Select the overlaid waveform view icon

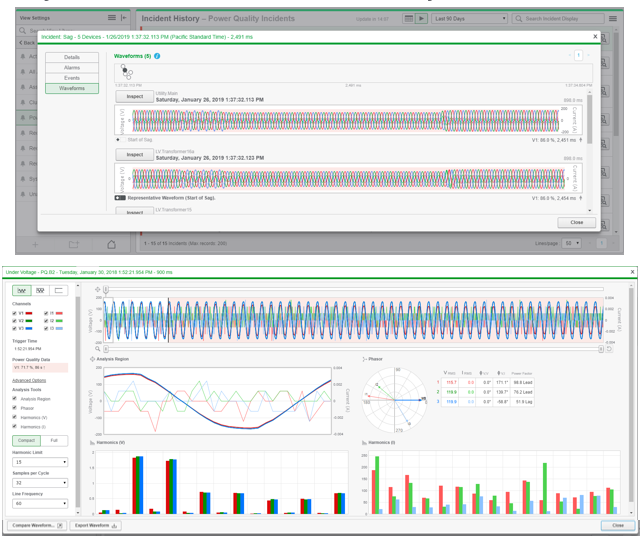click(22, 290)
